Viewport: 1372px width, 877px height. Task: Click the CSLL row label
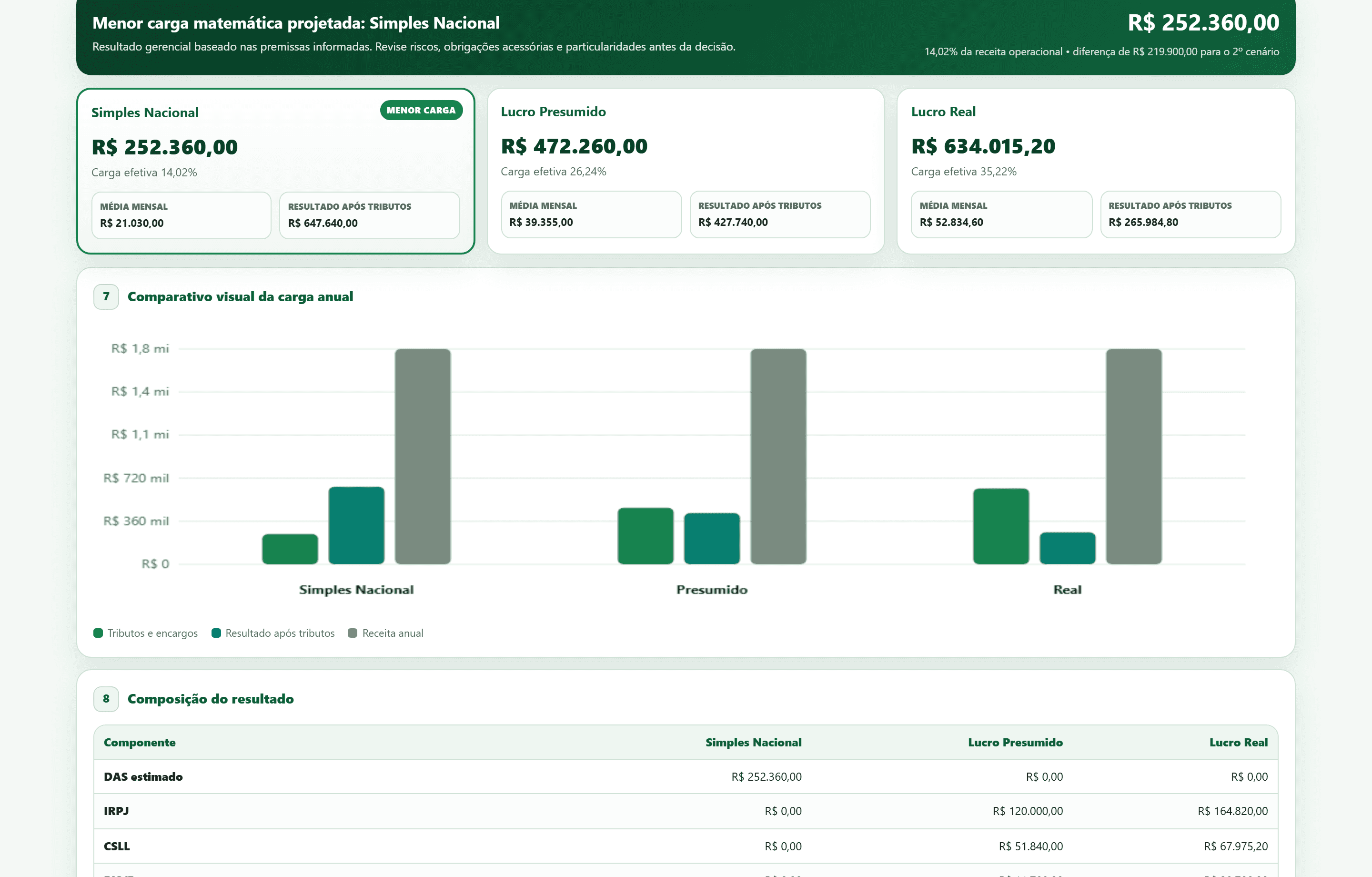tap(117, 846)
